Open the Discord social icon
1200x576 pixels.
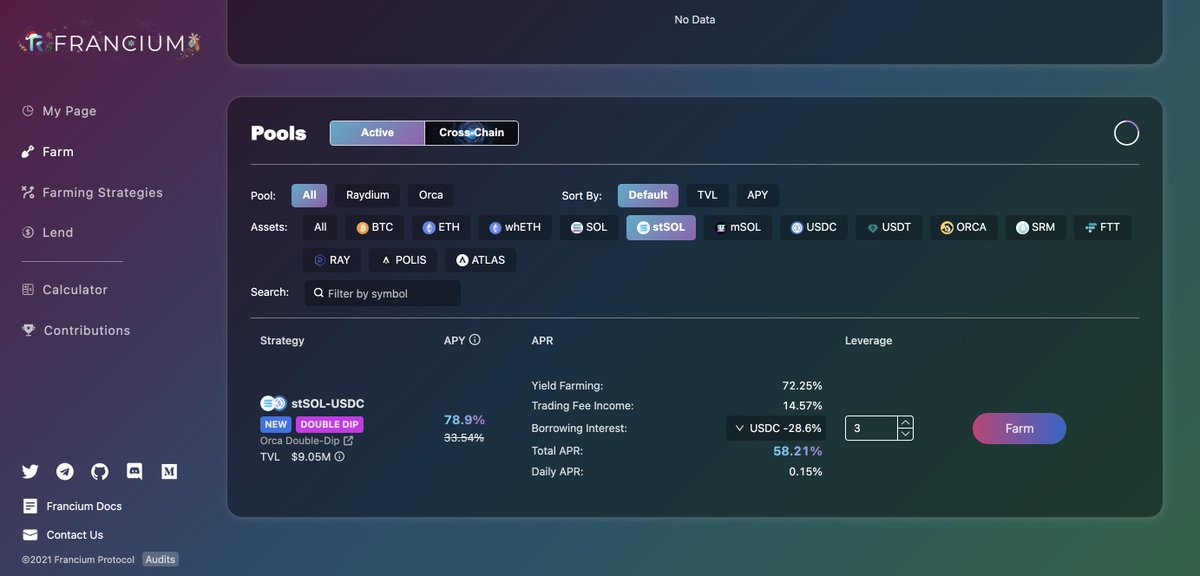coord(134,470)
